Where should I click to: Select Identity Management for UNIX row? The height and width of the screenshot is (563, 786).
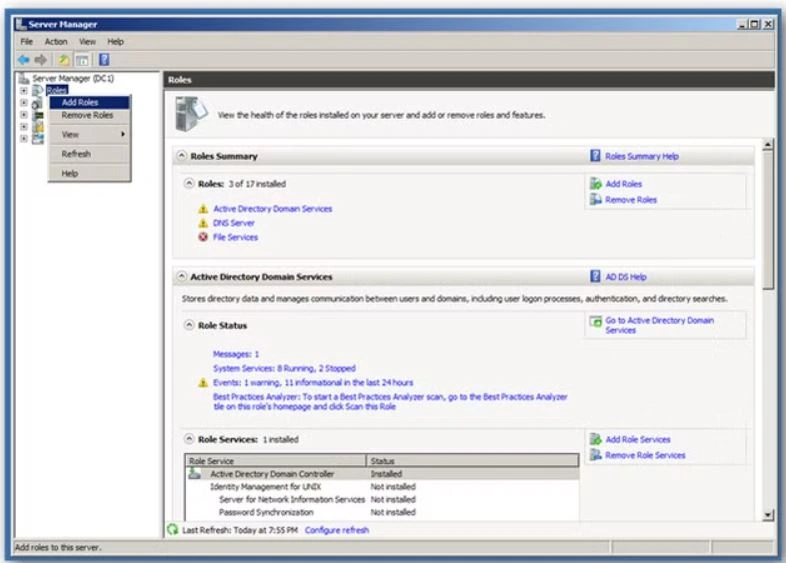[x=382, y=486]
